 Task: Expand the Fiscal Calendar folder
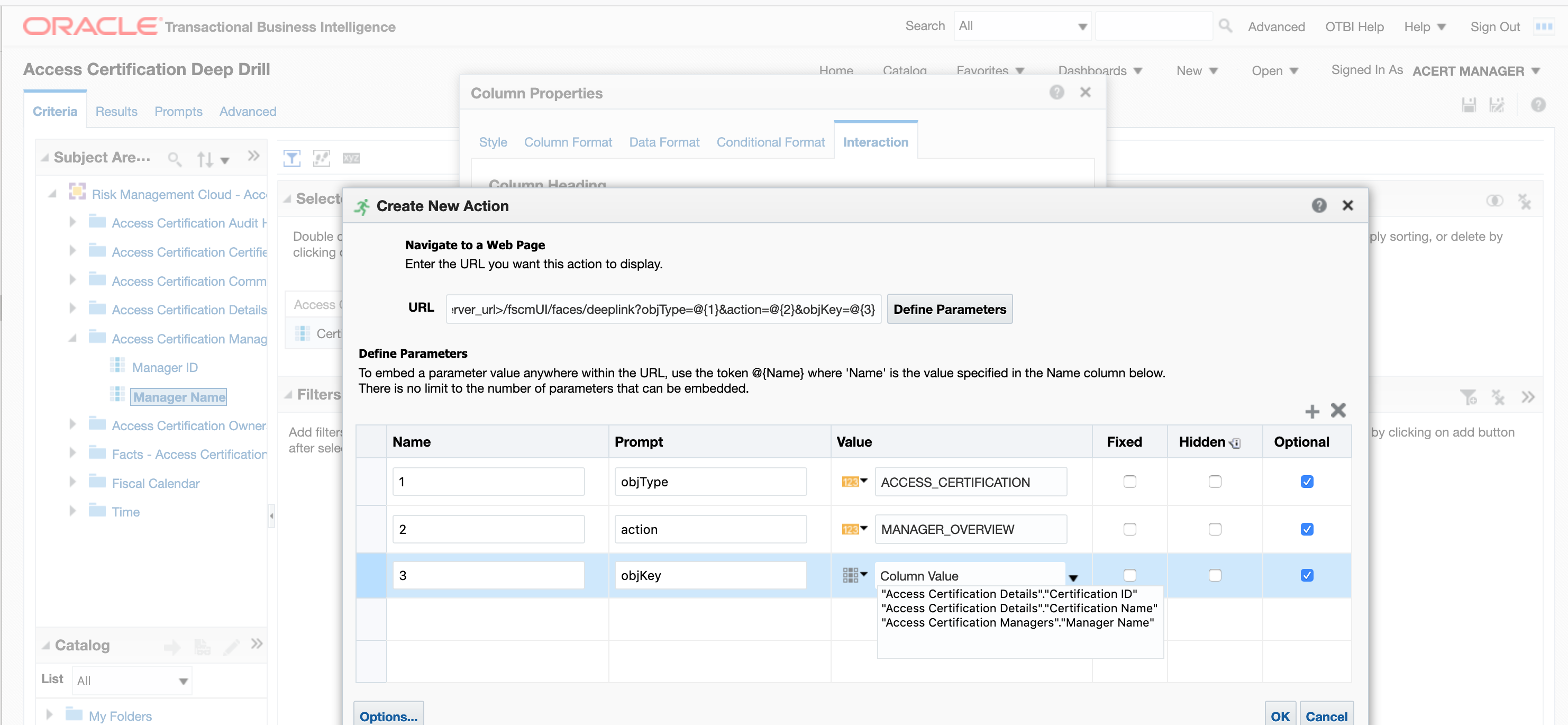(x=72, y=482)
